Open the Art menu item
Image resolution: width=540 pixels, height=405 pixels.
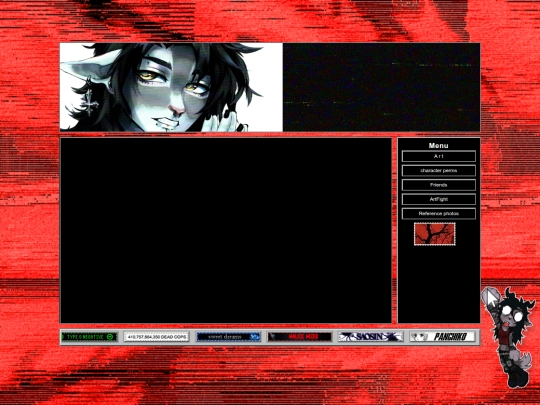[438, 156]
